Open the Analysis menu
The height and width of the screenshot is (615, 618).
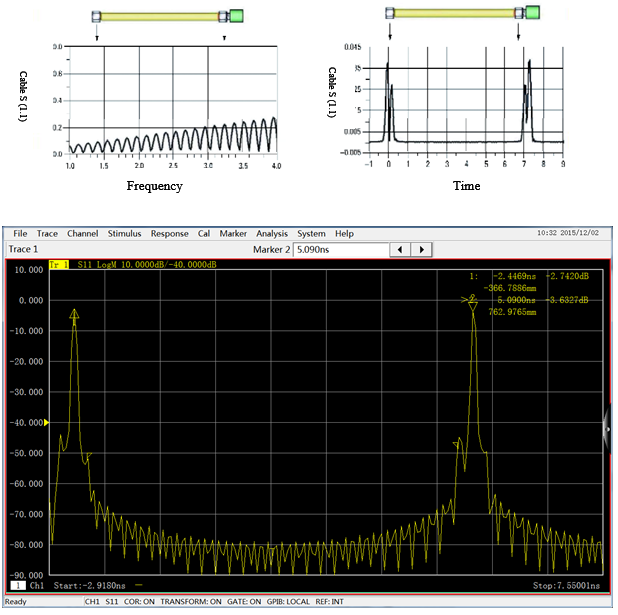pyautogui.click(x=272, y=233)
